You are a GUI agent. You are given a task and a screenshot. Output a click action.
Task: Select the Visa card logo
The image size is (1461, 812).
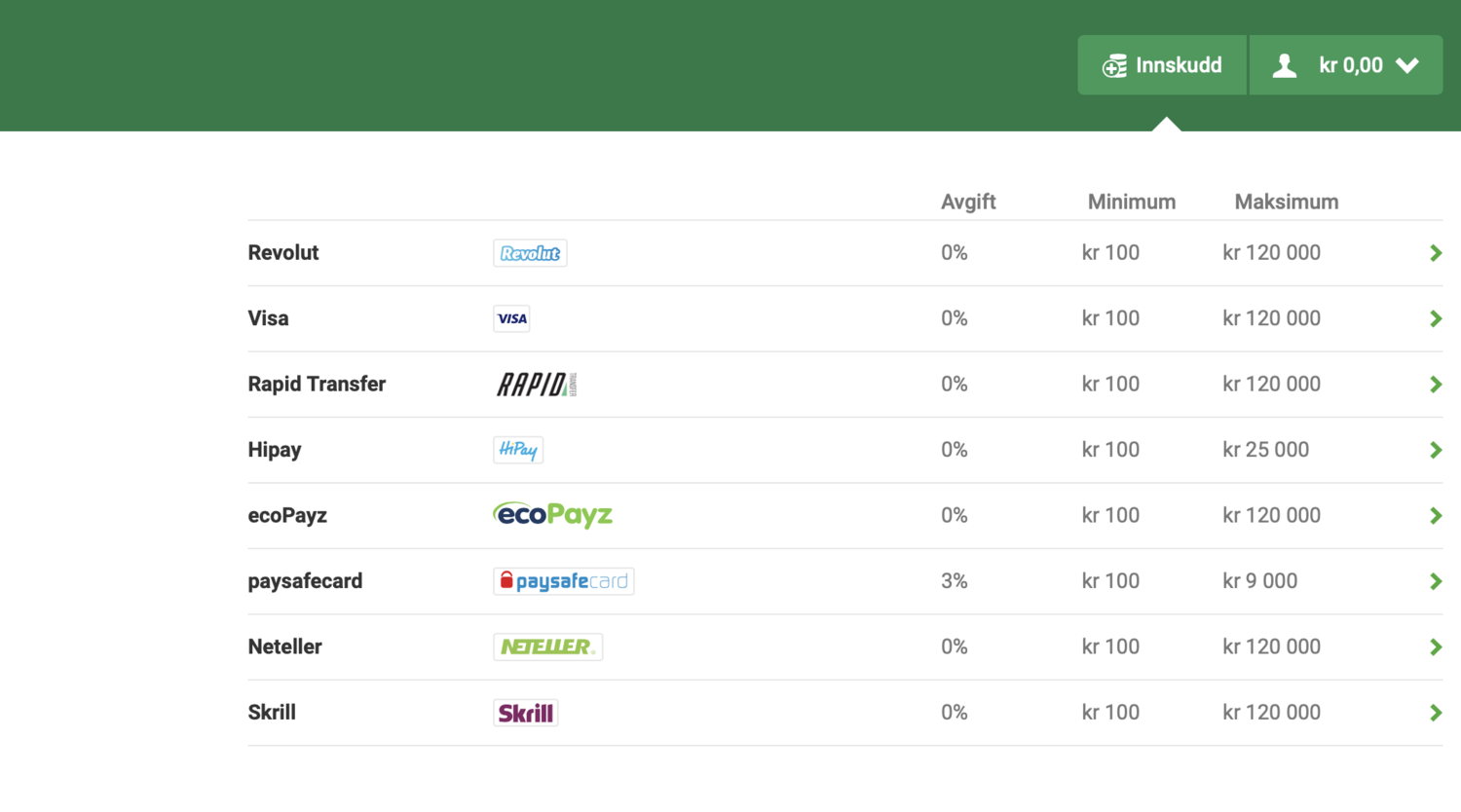click(511, 318)
